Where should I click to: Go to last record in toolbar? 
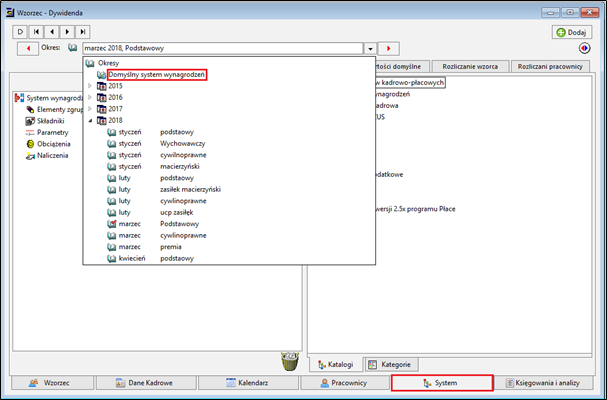(83, 32)
